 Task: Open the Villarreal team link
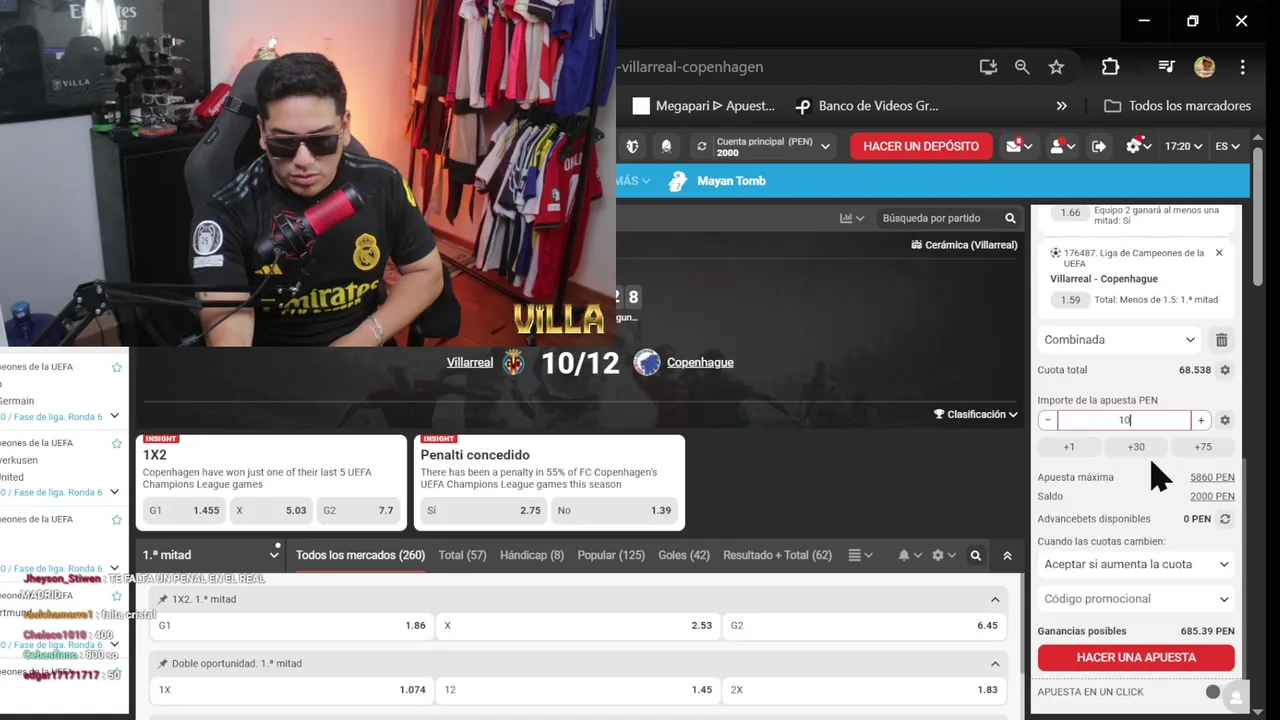(470, 362)
